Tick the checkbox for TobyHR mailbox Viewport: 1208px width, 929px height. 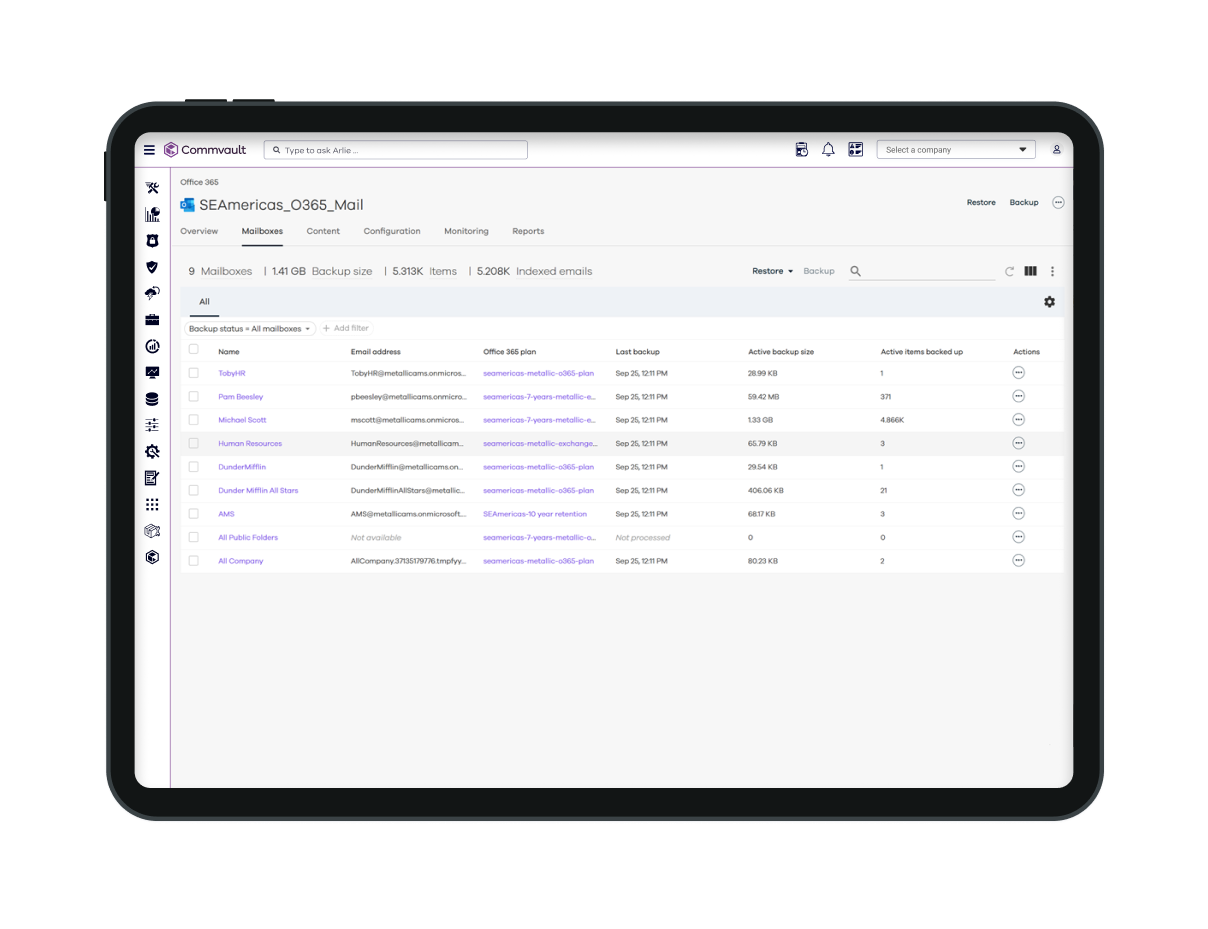point(194,373)
